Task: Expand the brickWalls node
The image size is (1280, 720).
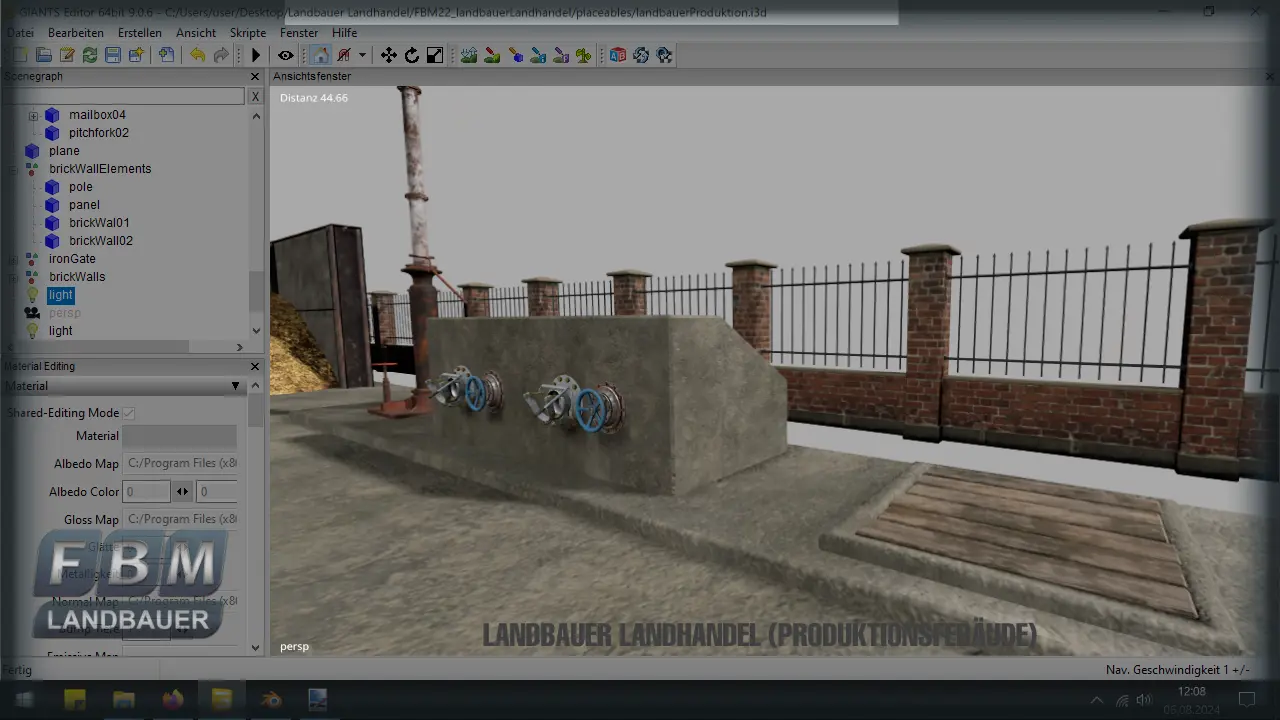Action: [x=13, y=277]
